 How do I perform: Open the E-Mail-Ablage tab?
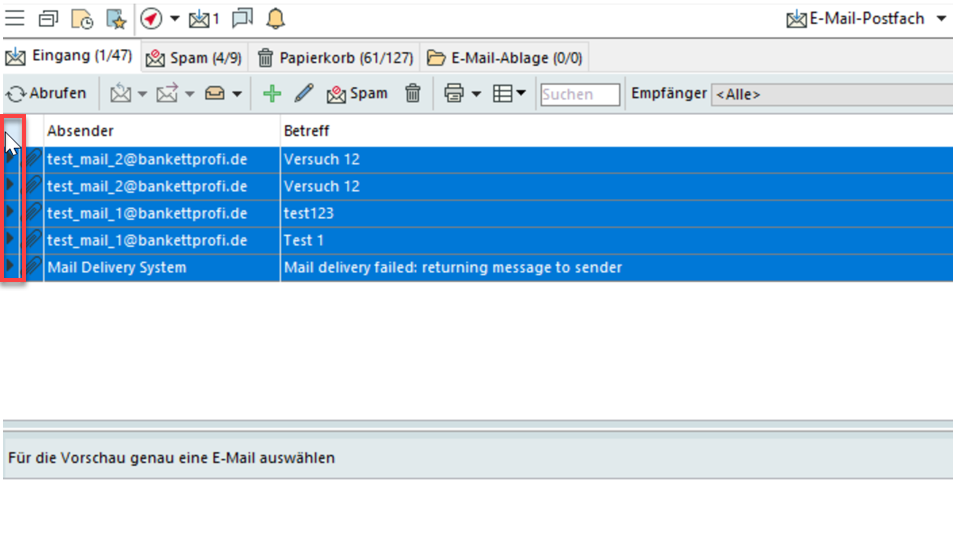(505, 58)
